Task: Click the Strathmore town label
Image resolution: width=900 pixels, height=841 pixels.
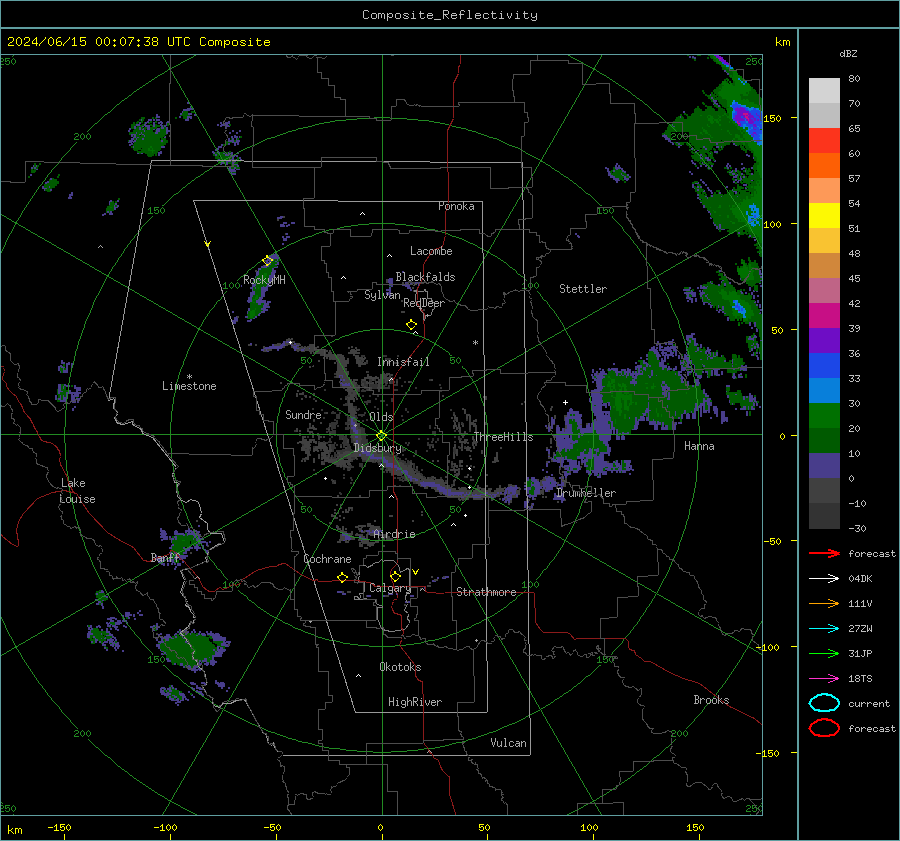Action: (x=486, y=592)
